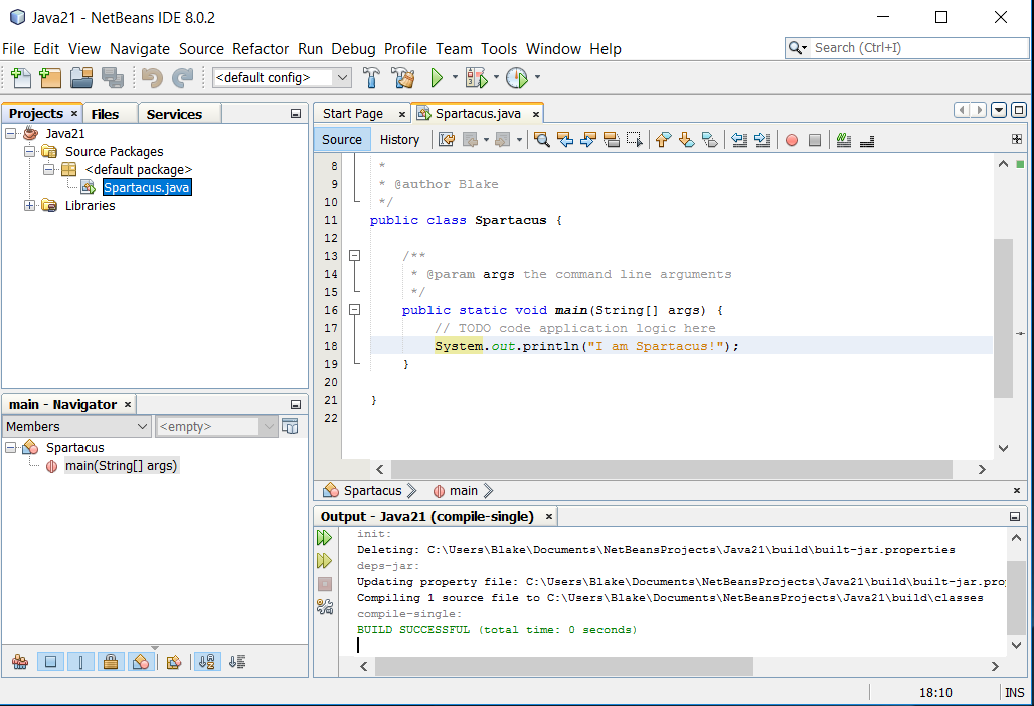Click the Build Project hammer icon
Screen dimensions: 1034x706
(x=371, y=77)
